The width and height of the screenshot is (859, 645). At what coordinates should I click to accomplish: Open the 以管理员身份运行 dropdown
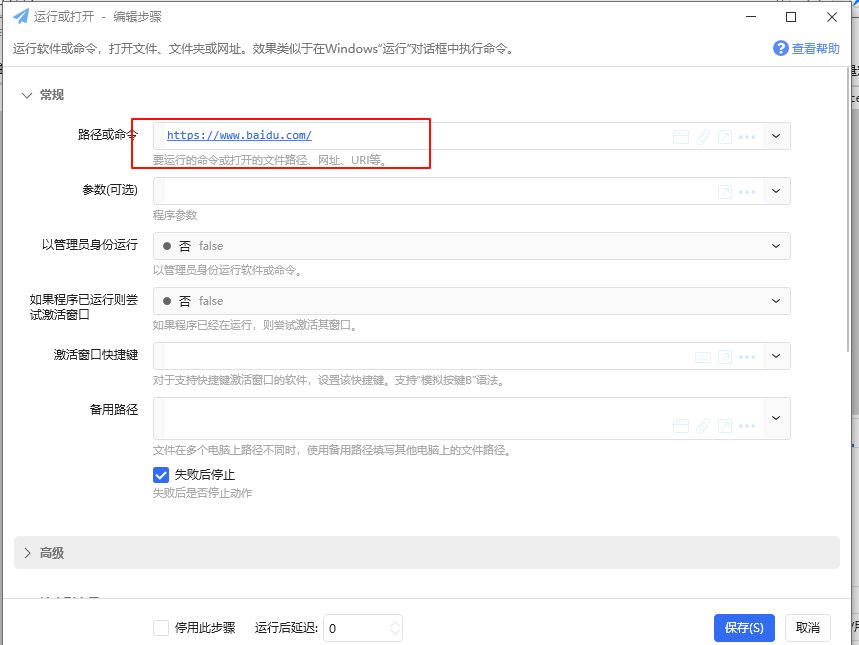472,246
